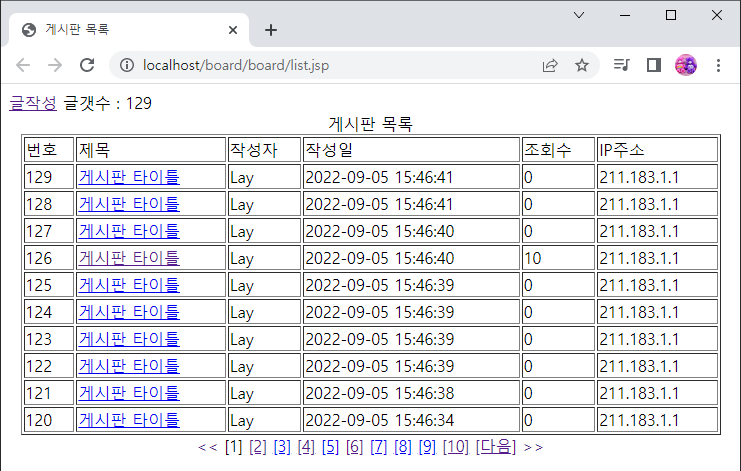The width and height of the screenshot is (741, 471).
Task: Open the post link in row 125
Action: click(129, 285)
